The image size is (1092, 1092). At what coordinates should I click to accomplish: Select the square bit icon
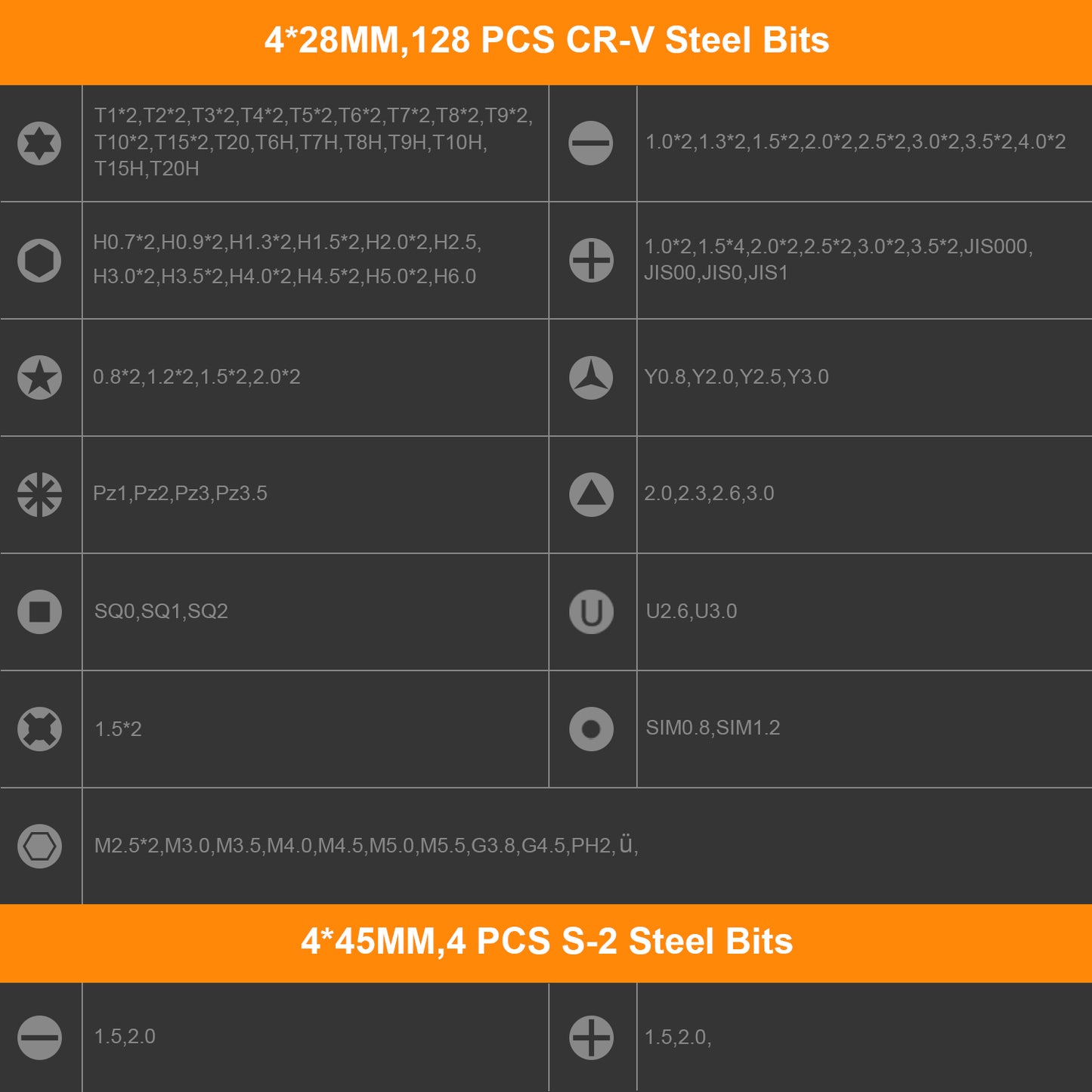coord(39,611)
